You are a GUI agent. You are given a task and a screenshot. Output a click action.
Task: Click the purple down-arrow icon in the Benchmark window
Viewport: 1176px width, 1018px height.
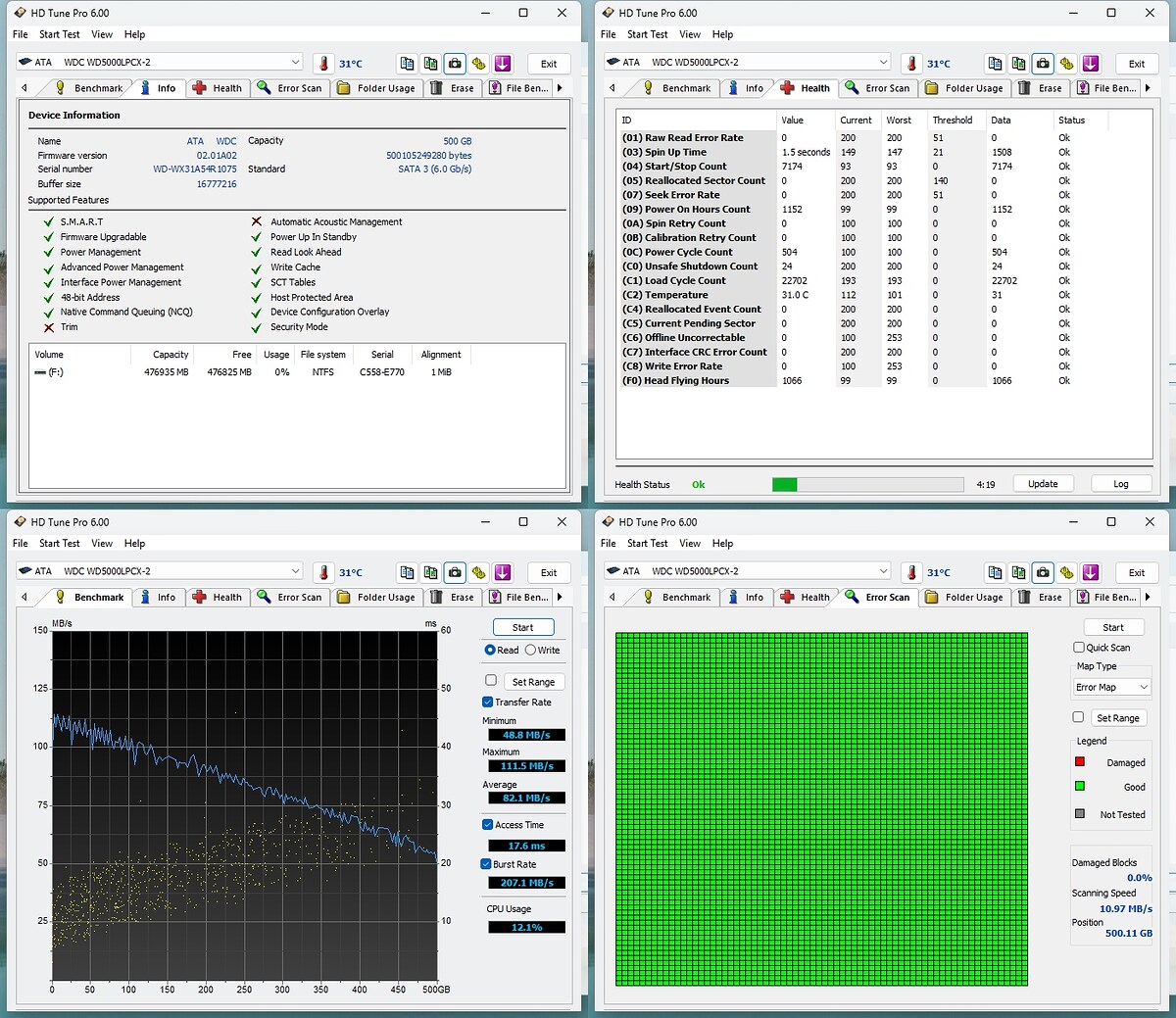[503, 572]
